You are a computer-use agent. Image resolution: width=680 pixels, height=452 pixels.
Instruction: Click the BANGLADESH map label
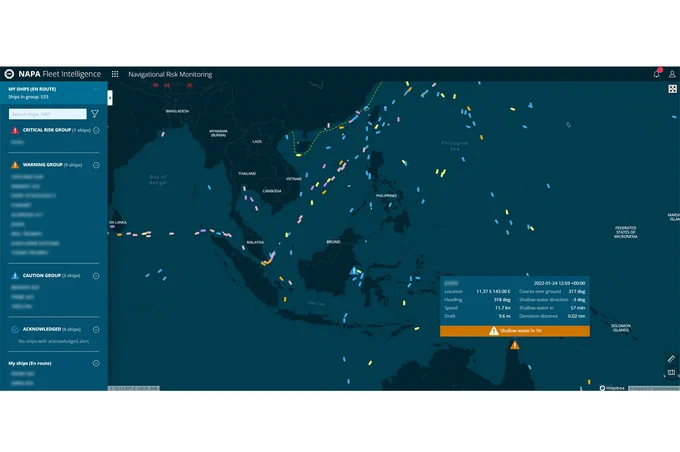(177, 111)
